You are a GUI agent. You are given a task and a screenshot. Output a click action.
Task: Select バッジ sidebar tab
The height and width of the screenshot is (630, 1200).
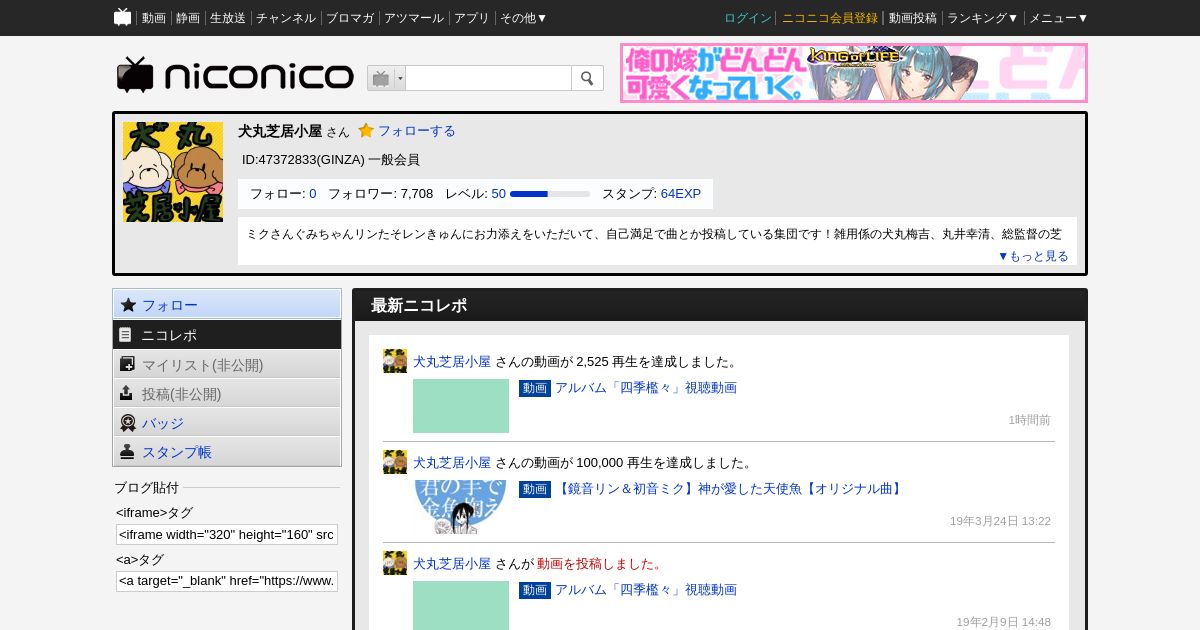[227, 422]
